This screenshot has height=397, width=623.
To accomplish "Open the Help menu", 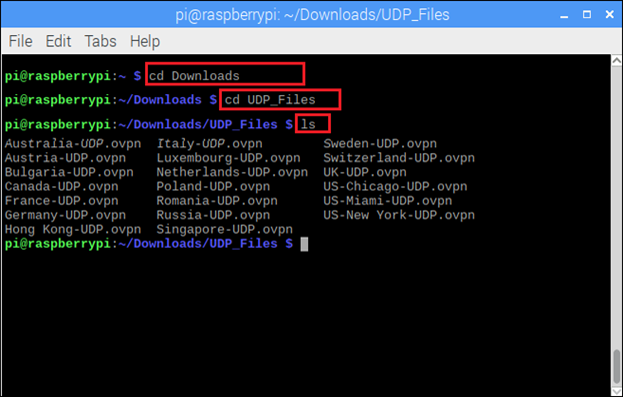I will point(145,41).
